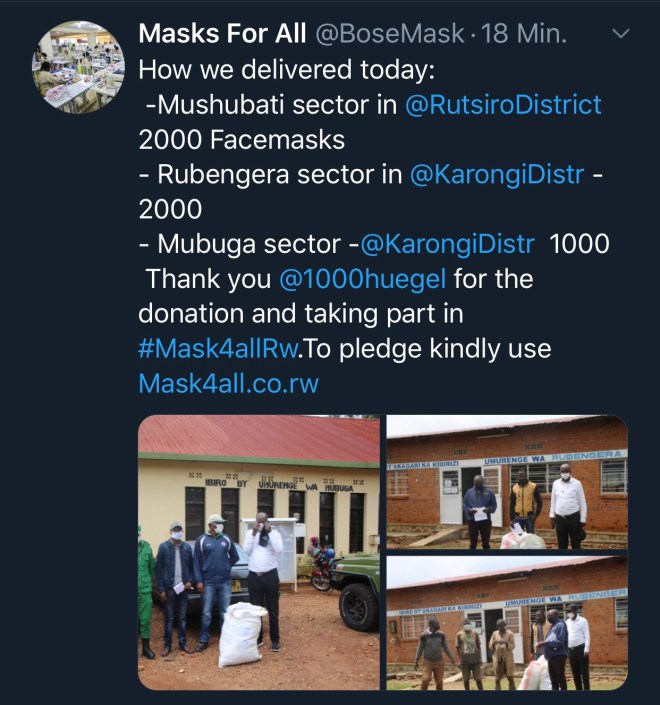
Task: Open the left photo of Mubuga office
Action: click(x=259, y=552)
